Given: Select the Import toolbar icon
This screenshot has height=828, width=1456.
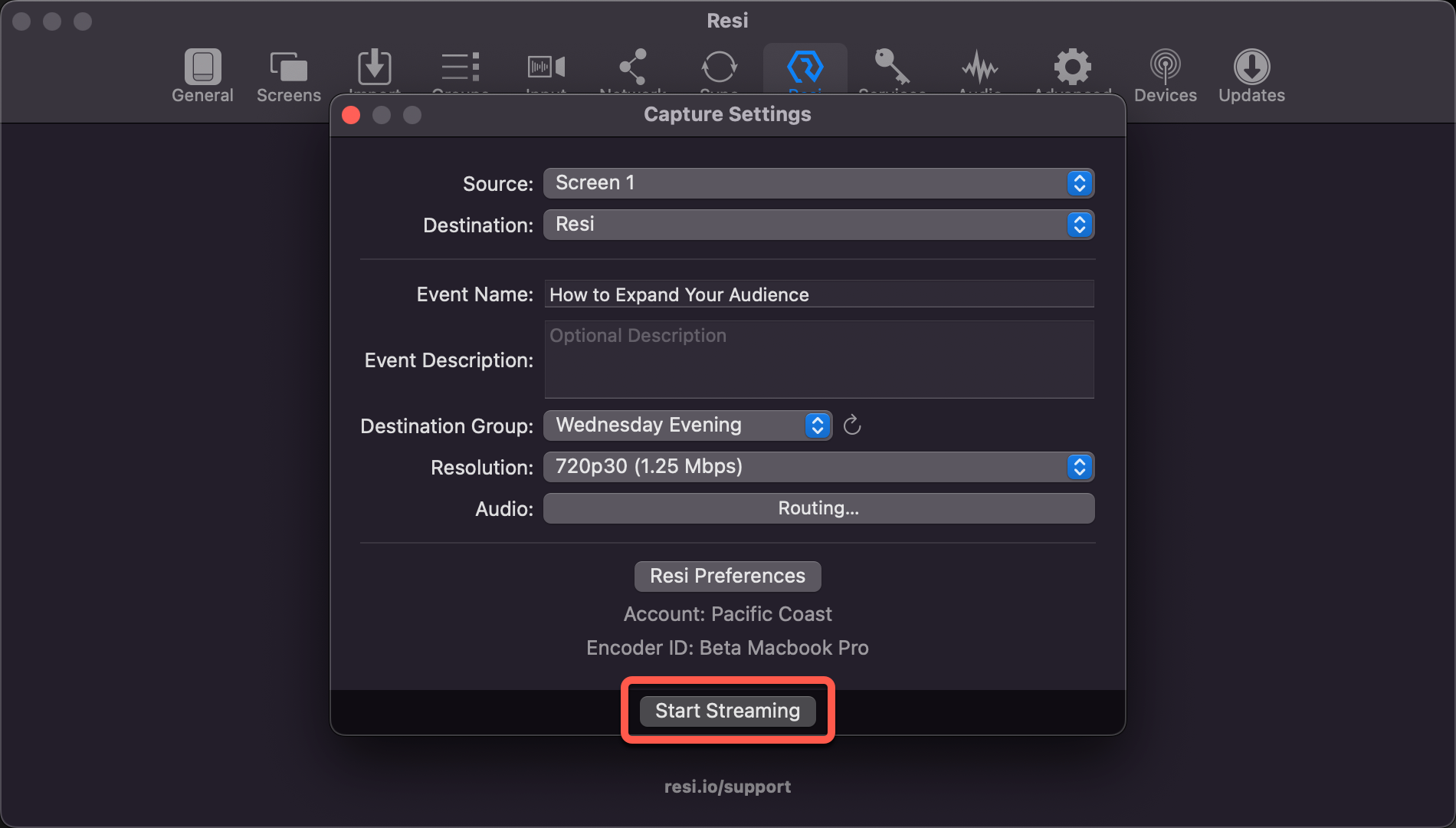Looking at the screenshot, I should click(x=375, y=69).
